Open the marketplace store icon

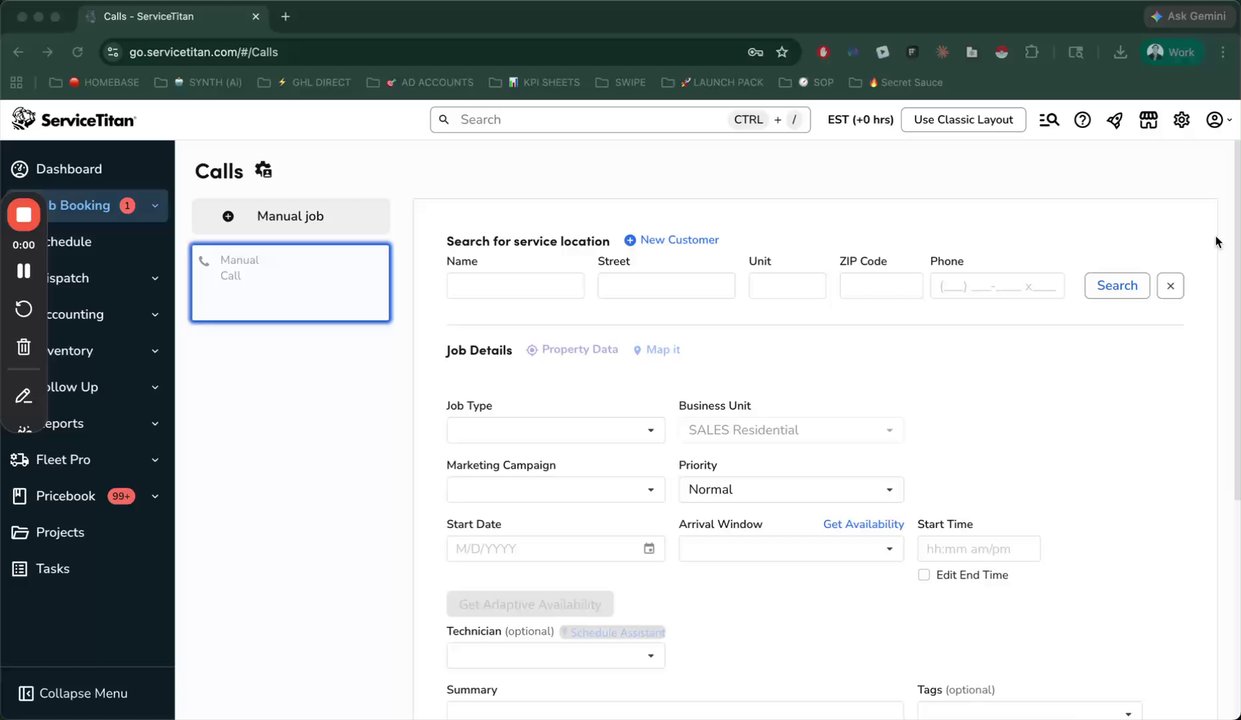click(x=1148, y=120)
